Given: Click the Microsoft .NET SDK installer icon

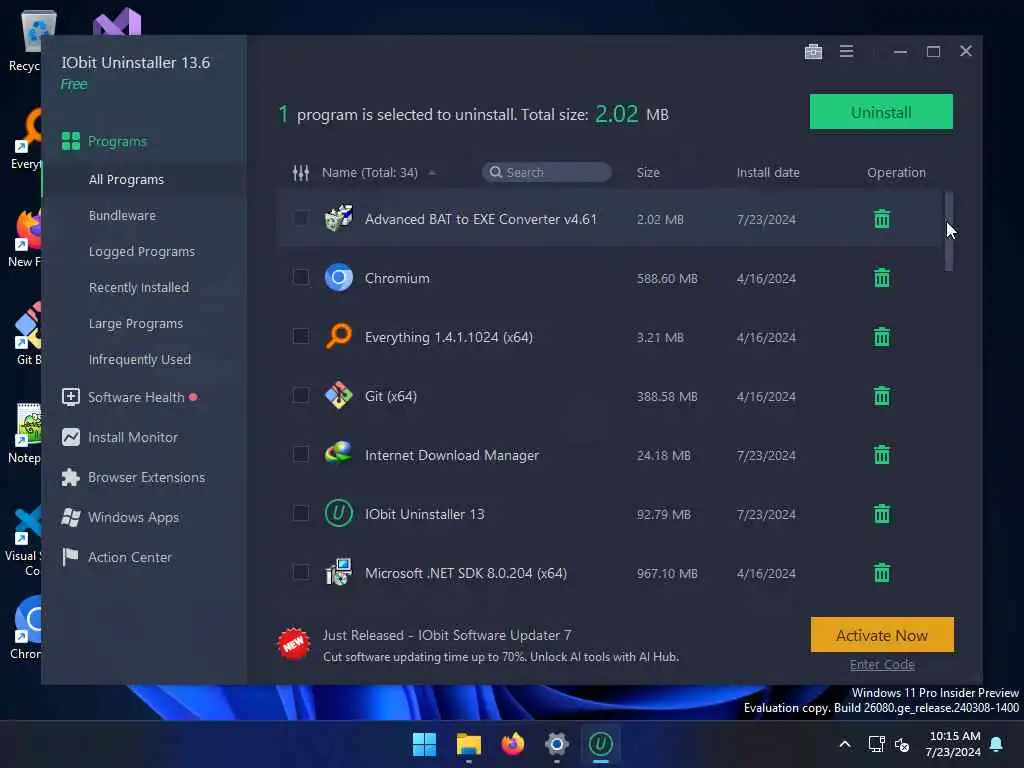Looking at the screenshot, I should pyautogui.click(x=338, y=572).
